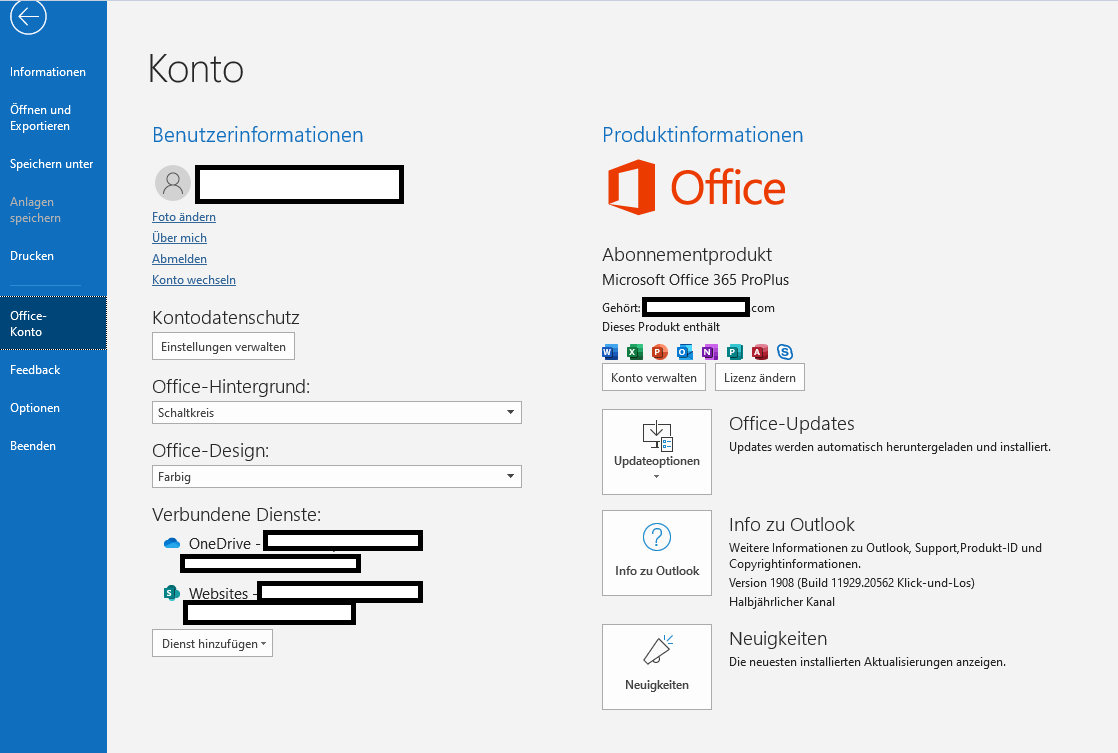Screen dimensions: 1118x753
Task: Click the Version 1908 build text
Action: pos(851,583)
